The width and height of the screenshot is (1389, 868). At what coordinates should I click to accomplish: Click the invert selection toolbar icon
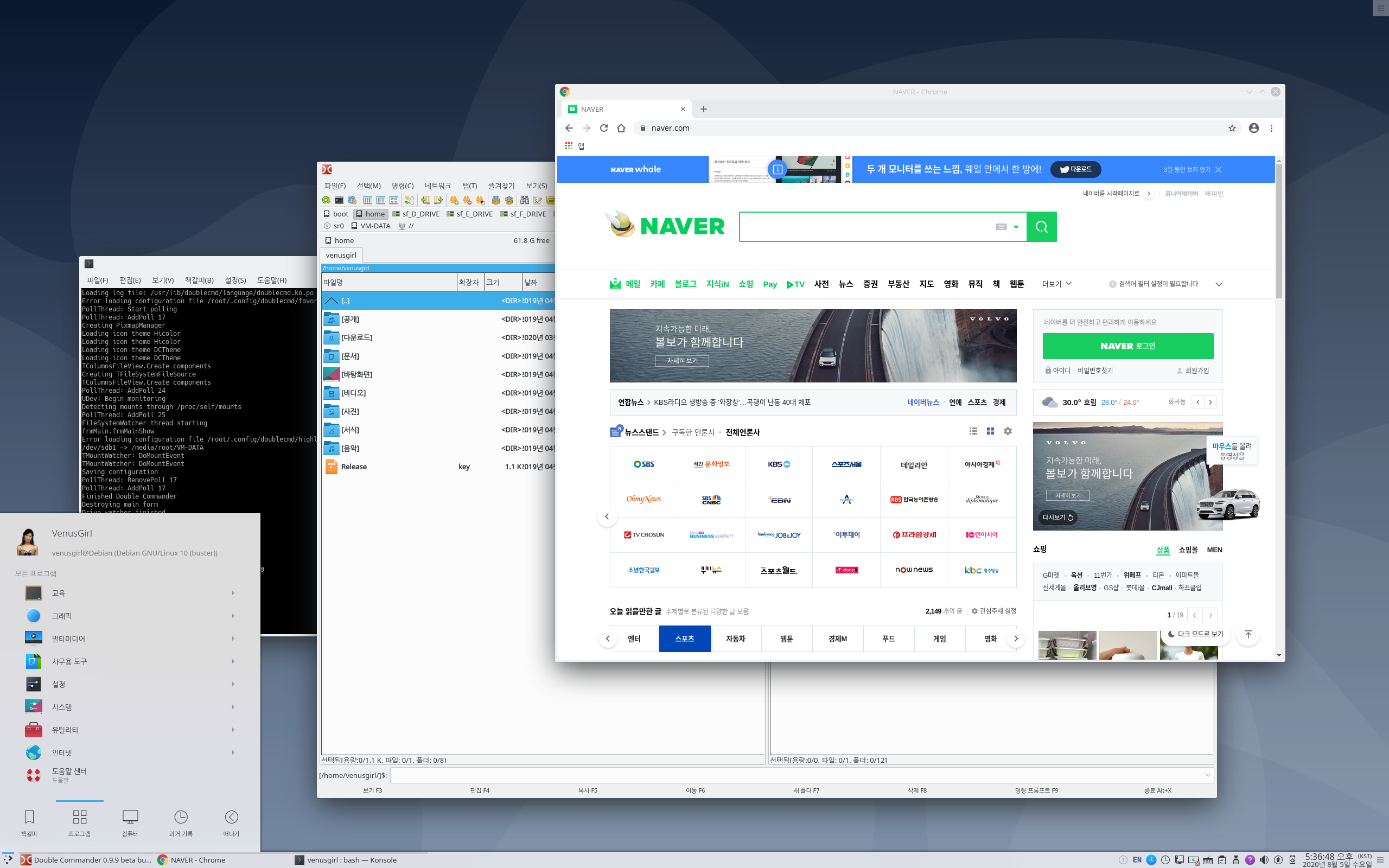click(x=480, y=200)
